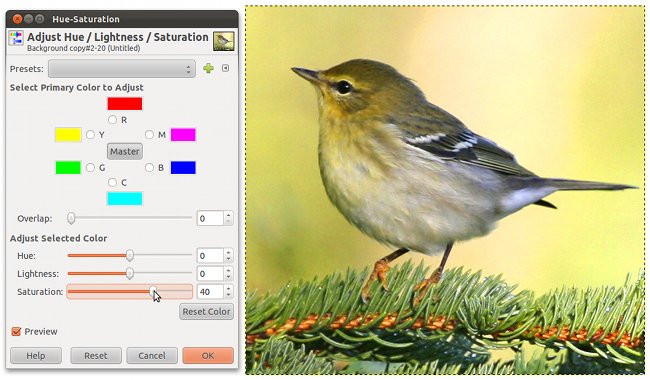Open the Presets dropdown
Image resolution: width=650 pixels, height=380 pixels.
click(x=121, y=69)
